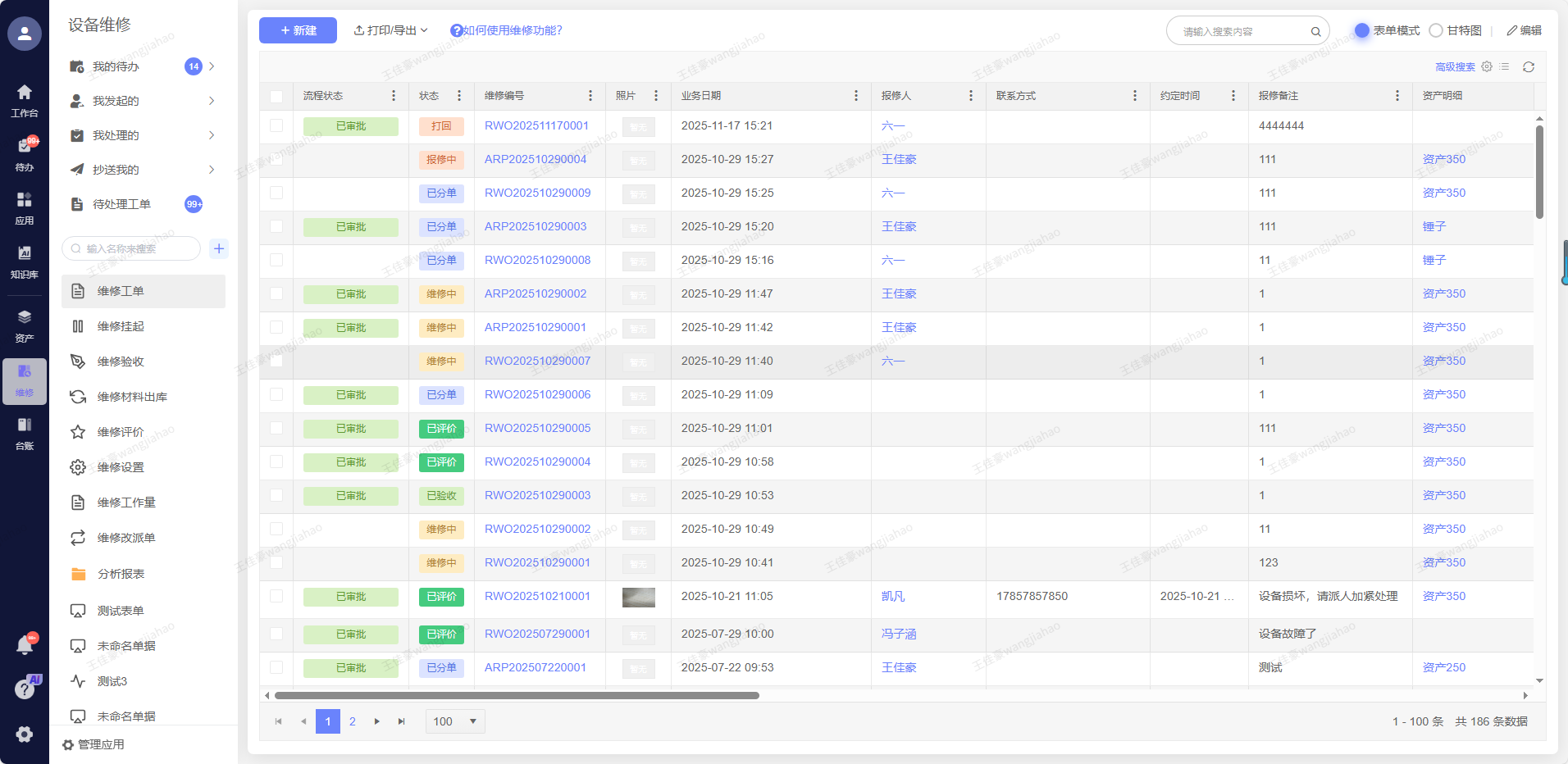Click the refresh icon above the table
The height and width of the screenshot is (764, 1568).
1528,67
